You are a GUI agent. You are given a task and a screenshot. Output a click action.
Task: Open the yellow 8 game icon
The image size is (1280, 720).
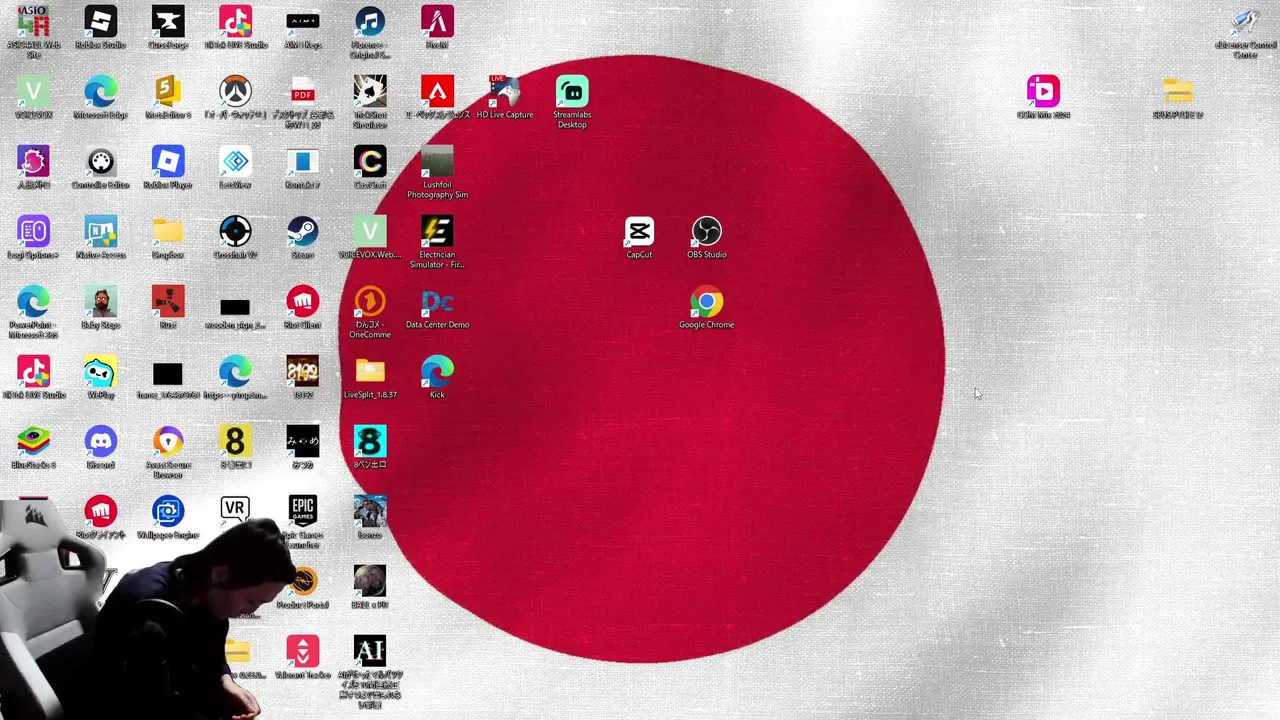[x=235, y=442]
